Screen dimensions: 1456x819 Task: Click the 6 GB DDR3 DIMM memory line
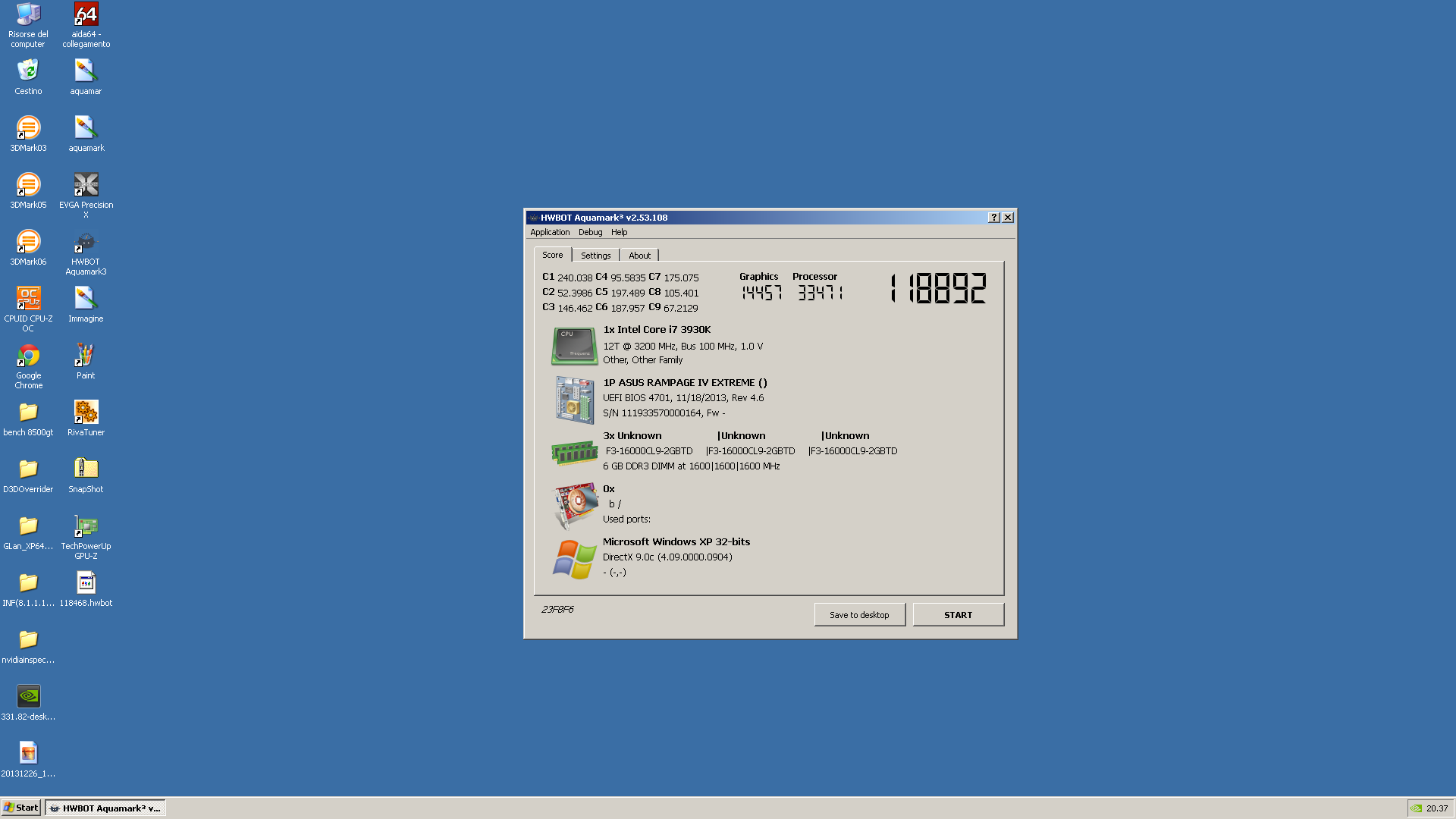pyautogui.click(x=692, y=466)
